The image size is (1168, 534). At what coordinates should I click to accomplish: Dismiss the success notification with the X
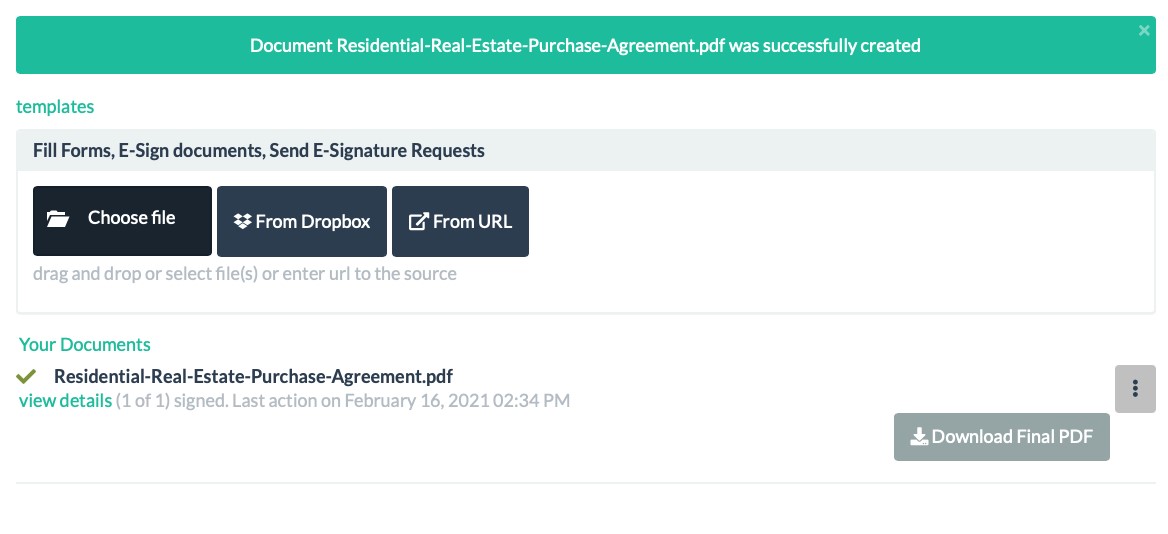pos(1144,31)
